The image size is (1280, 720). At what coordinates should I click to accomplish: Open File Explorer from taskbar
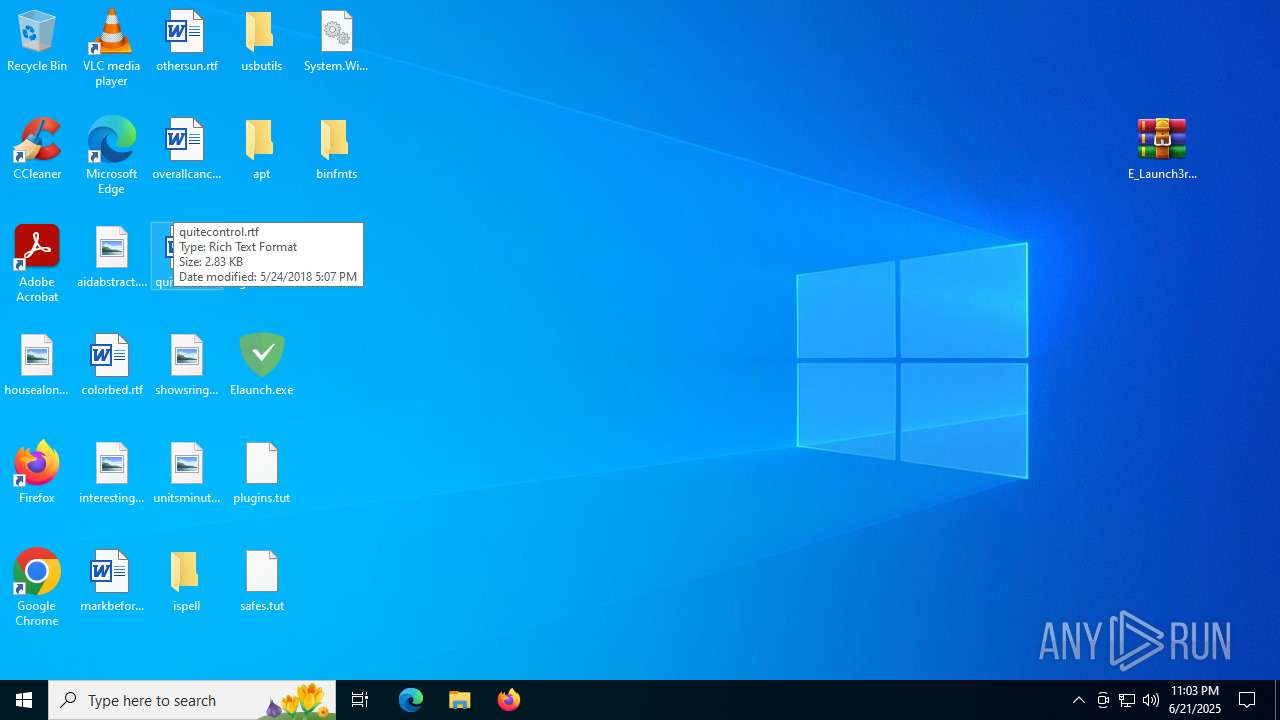pyautogui.click(x=460, y=700)
